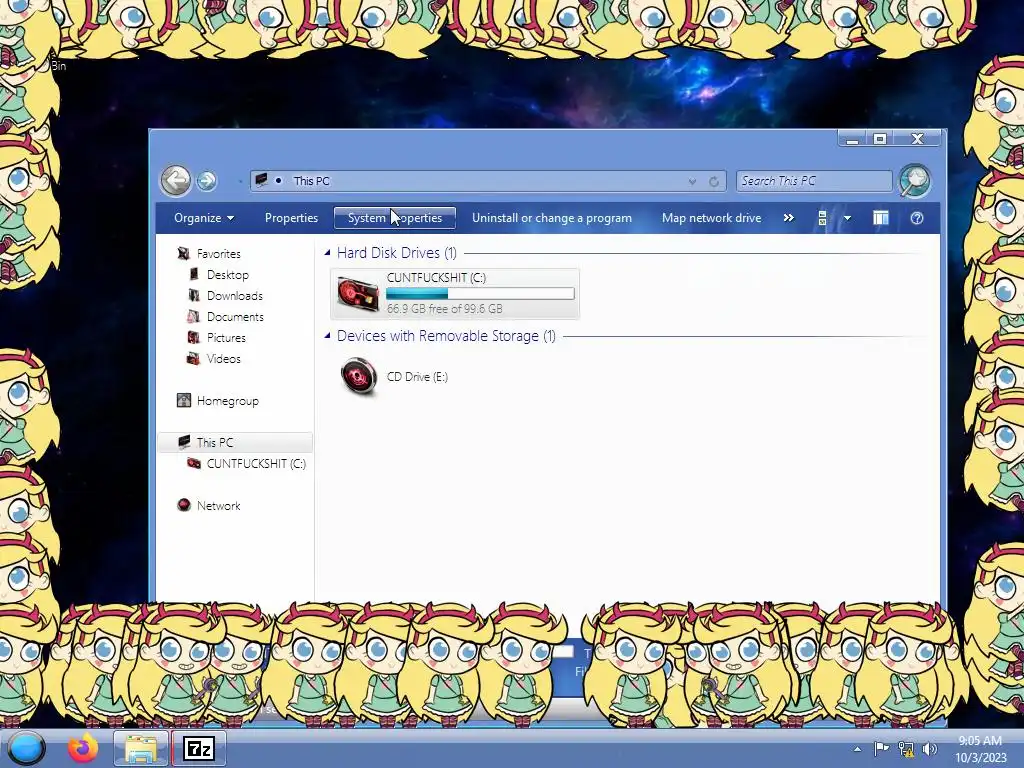Click the C: drive free space bar
The height and width of the screenshot is (768, 1024).
click(480, 294)
